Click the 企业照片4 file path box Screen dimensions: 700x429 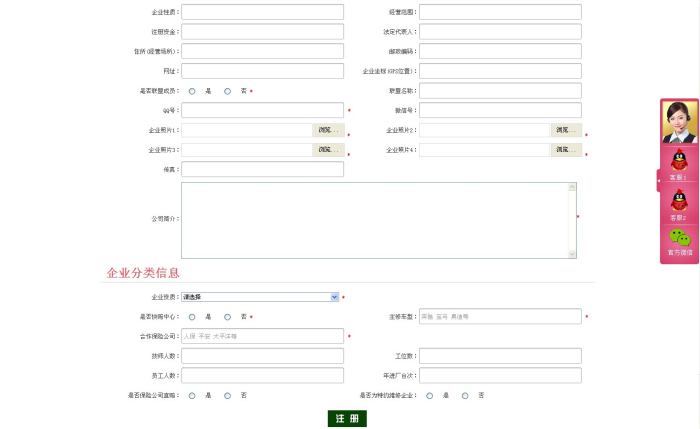[x=484, y=150]
